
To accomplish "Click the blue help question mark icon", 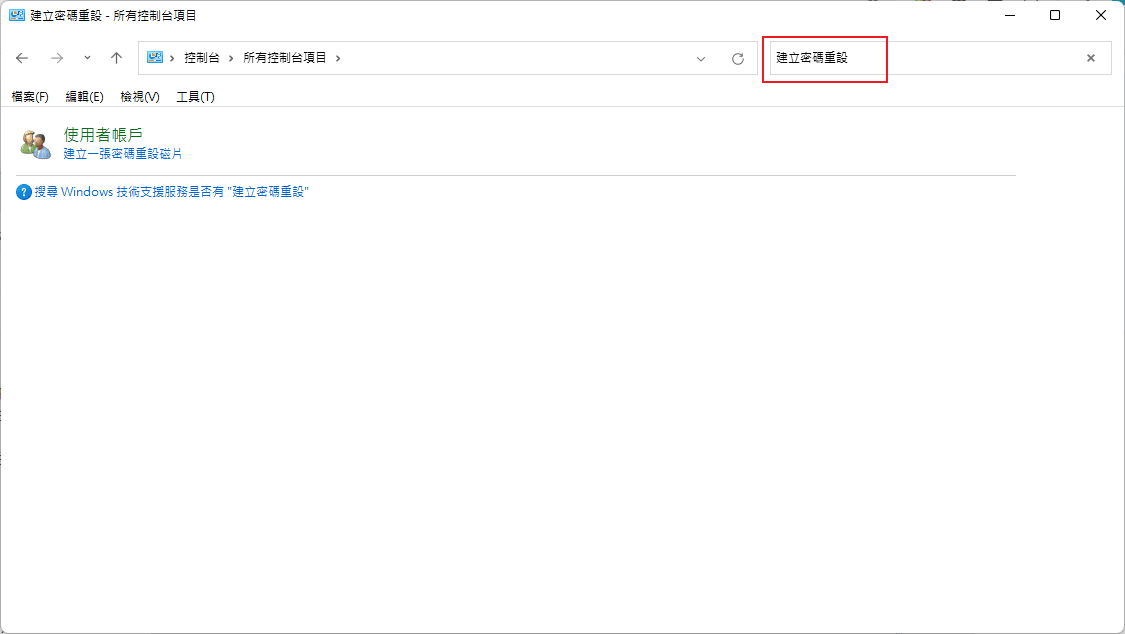I will click(x=22, y=191).
